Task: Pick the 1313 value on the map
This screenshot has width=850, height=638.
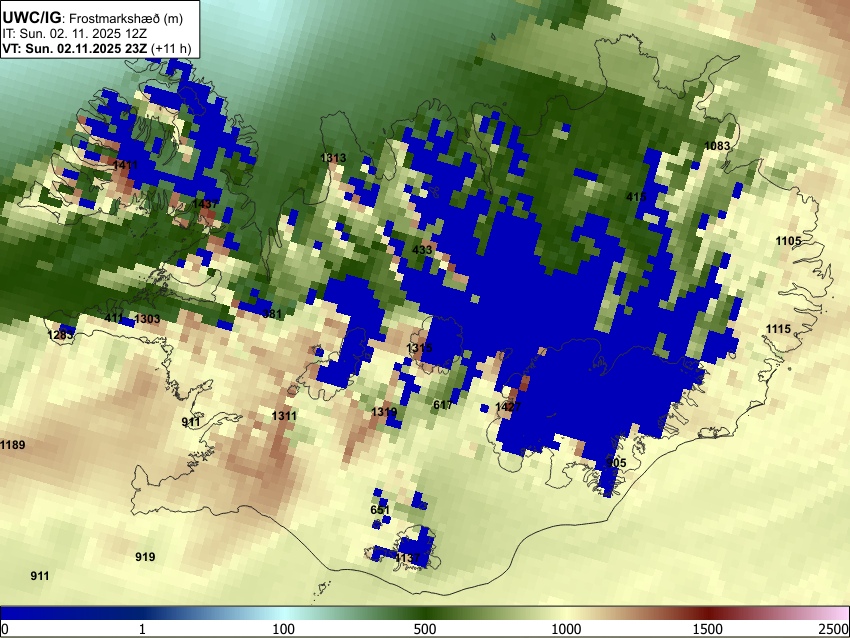Action: click(x=333, y=158)
